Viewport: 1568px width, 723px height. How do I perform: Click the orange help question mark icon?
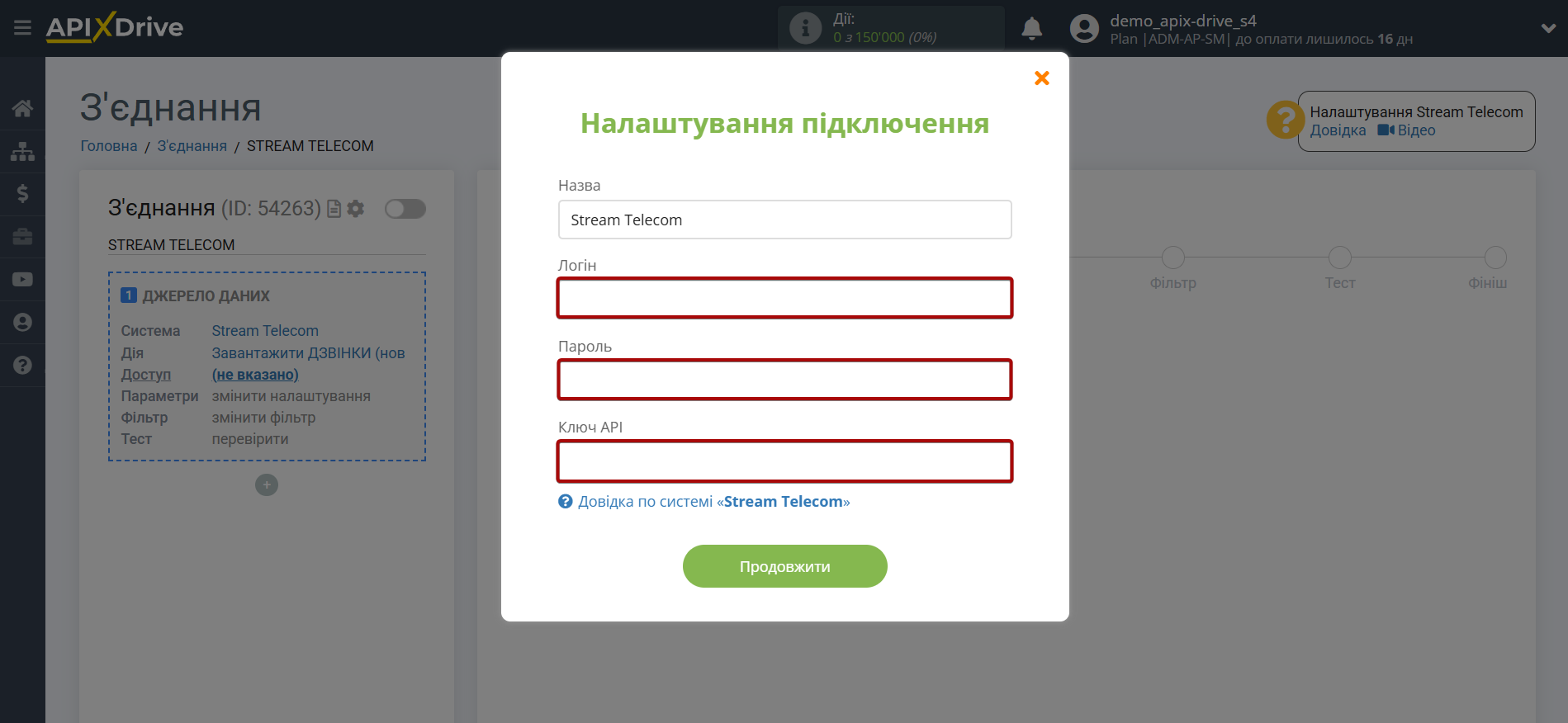point(1285,120)
